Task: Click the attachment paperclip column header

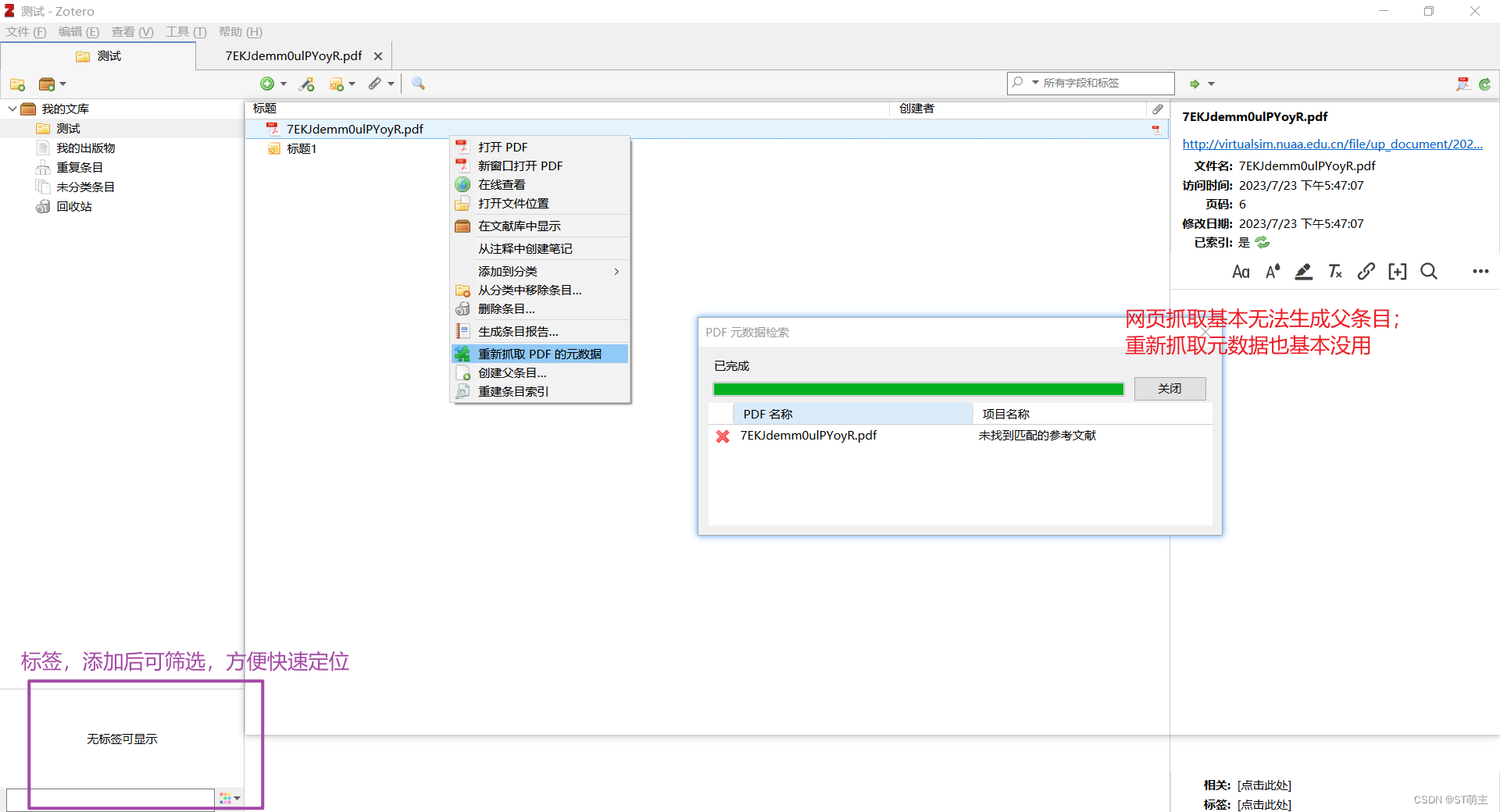Action: tap(1158, 109)
